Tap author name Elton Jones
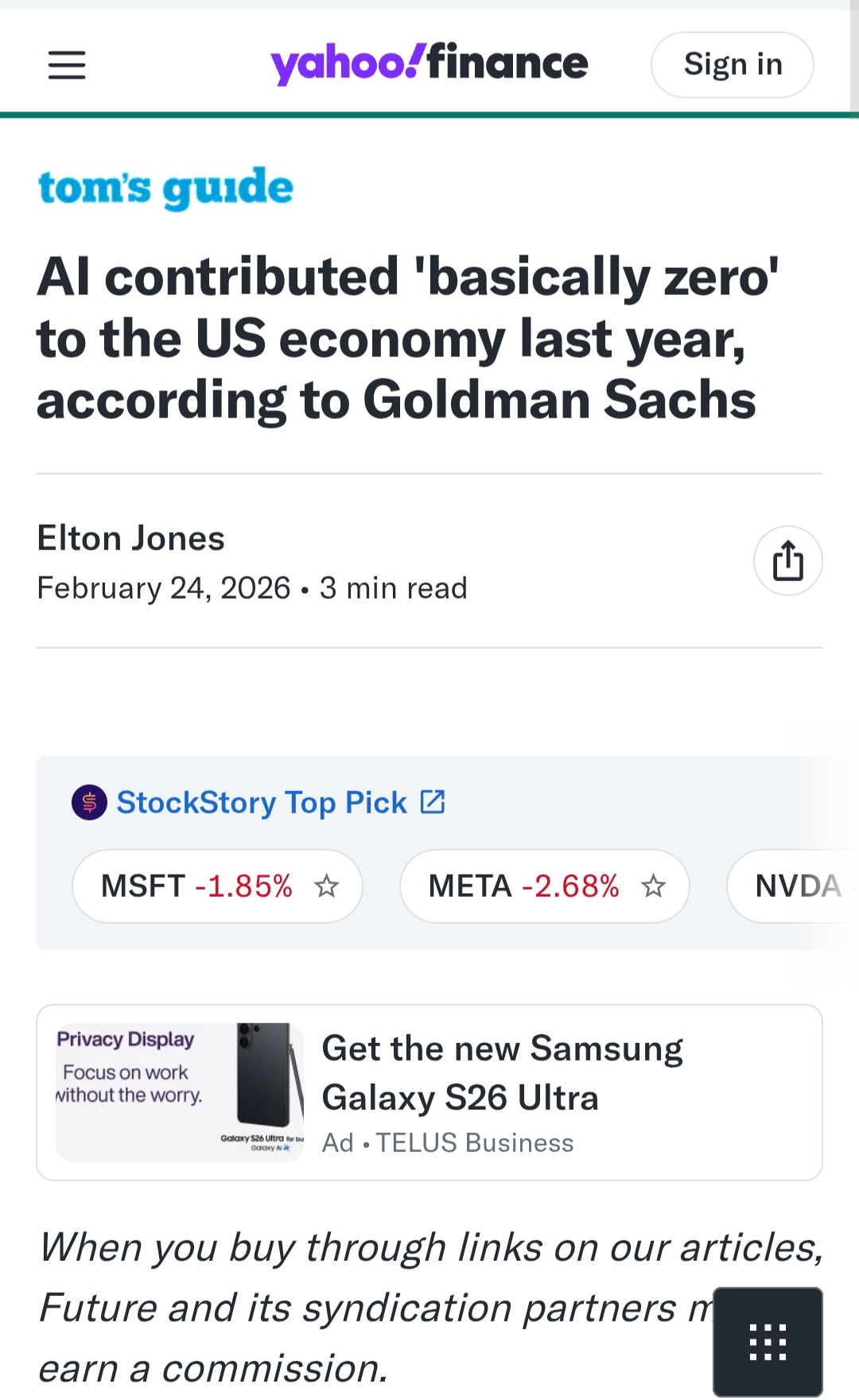This screenshot has height=1400, width=859. 131,538
